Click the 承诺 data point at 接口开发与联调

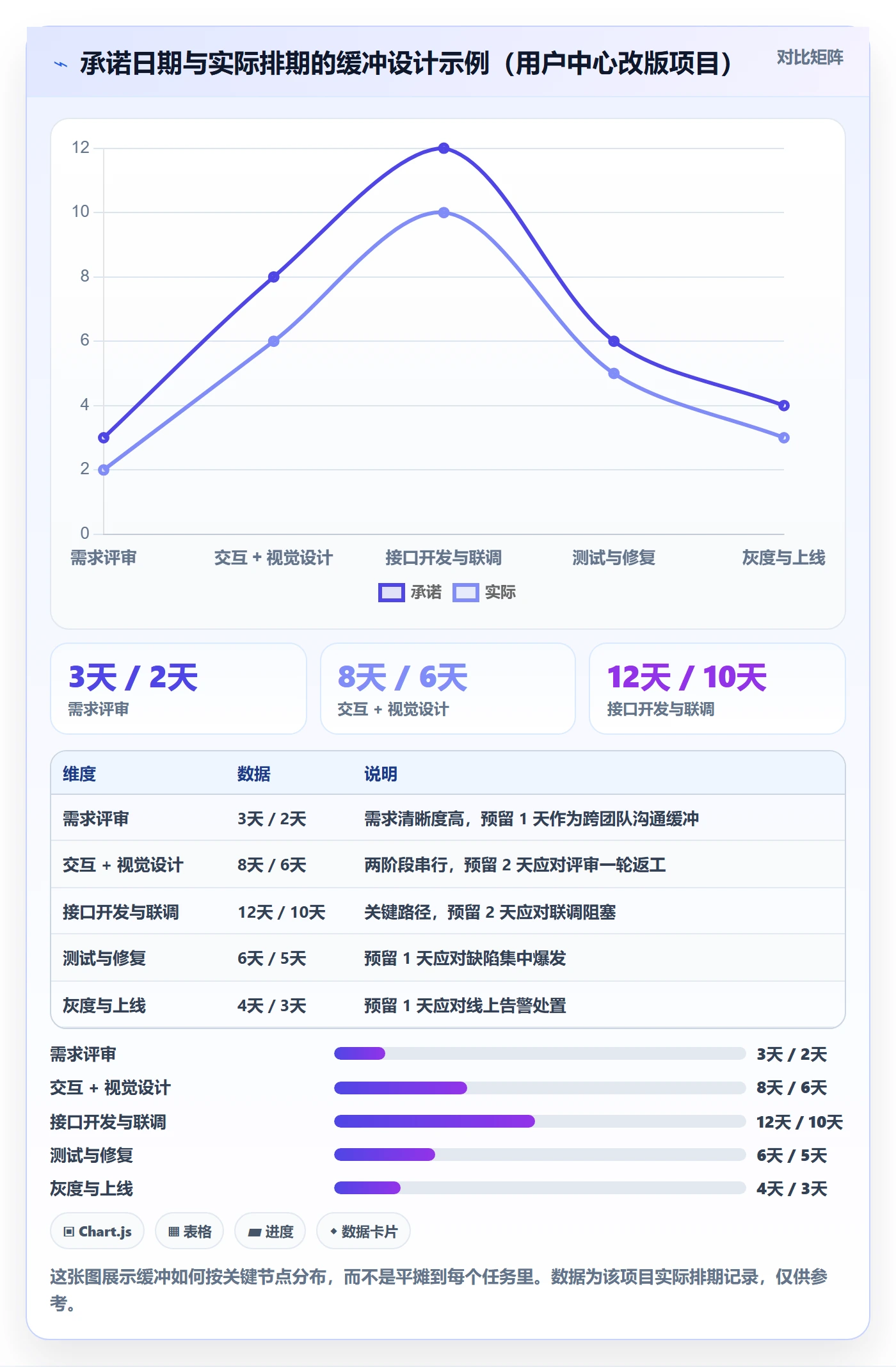444,148
